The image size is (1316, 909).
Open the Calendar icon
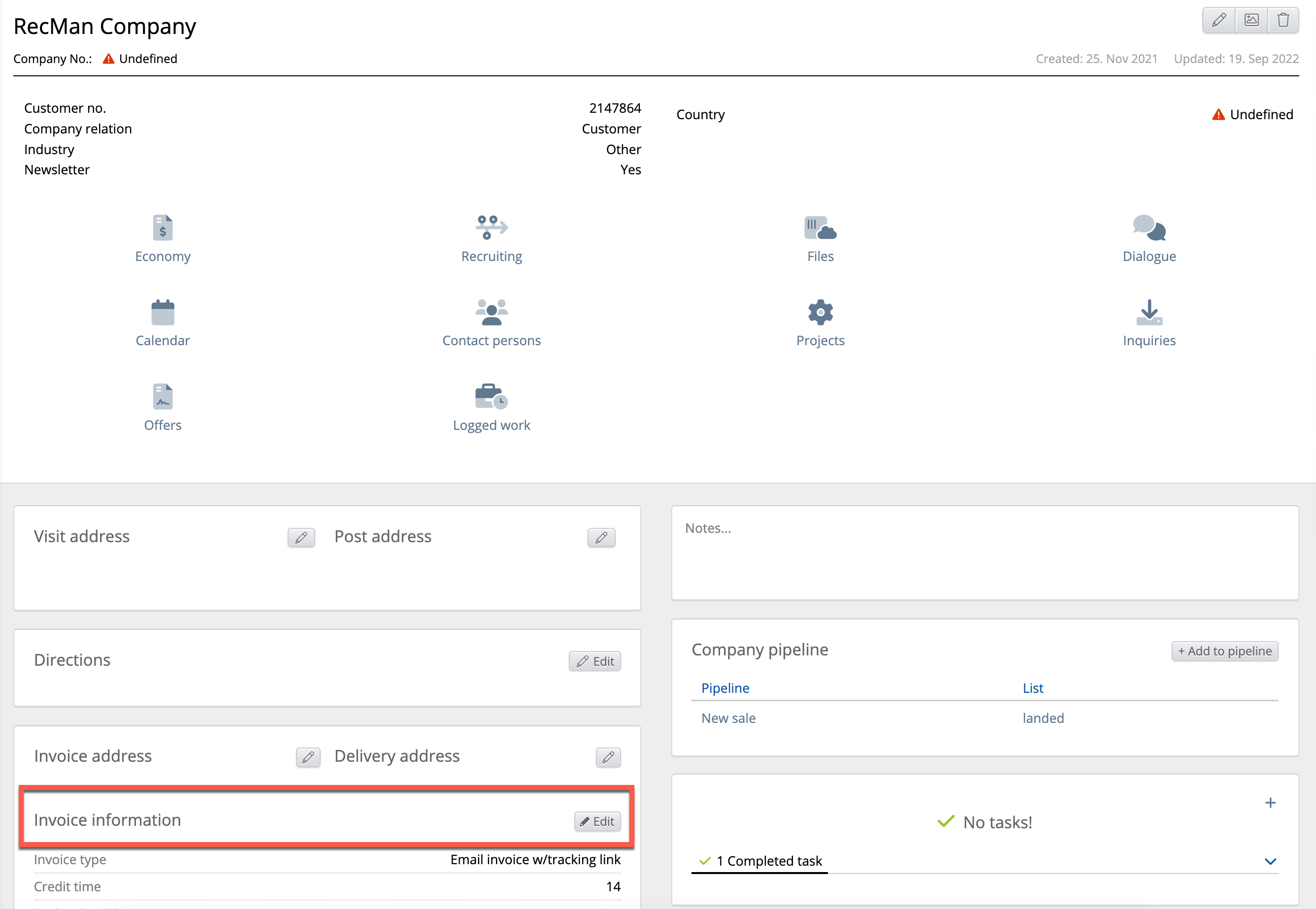click(x=163, y=312)
